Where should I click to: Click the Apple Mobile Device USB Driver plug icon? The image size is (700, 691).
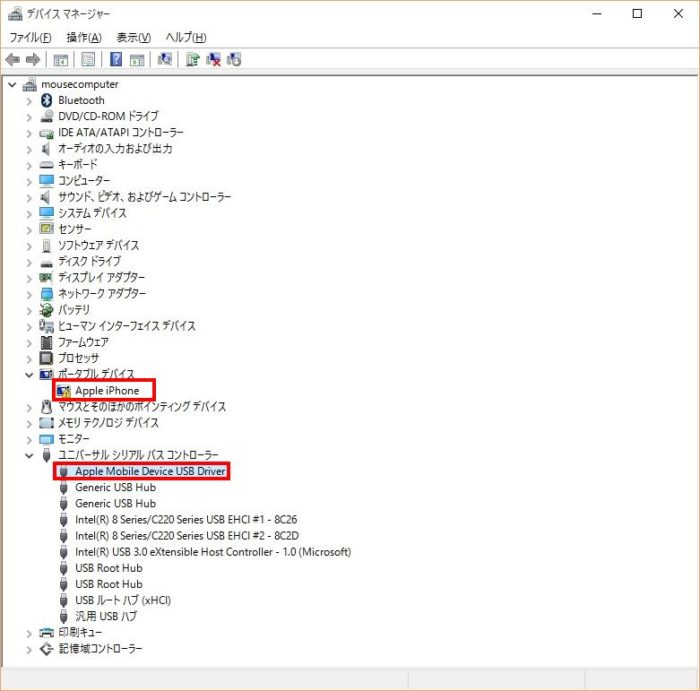(64, 472)
